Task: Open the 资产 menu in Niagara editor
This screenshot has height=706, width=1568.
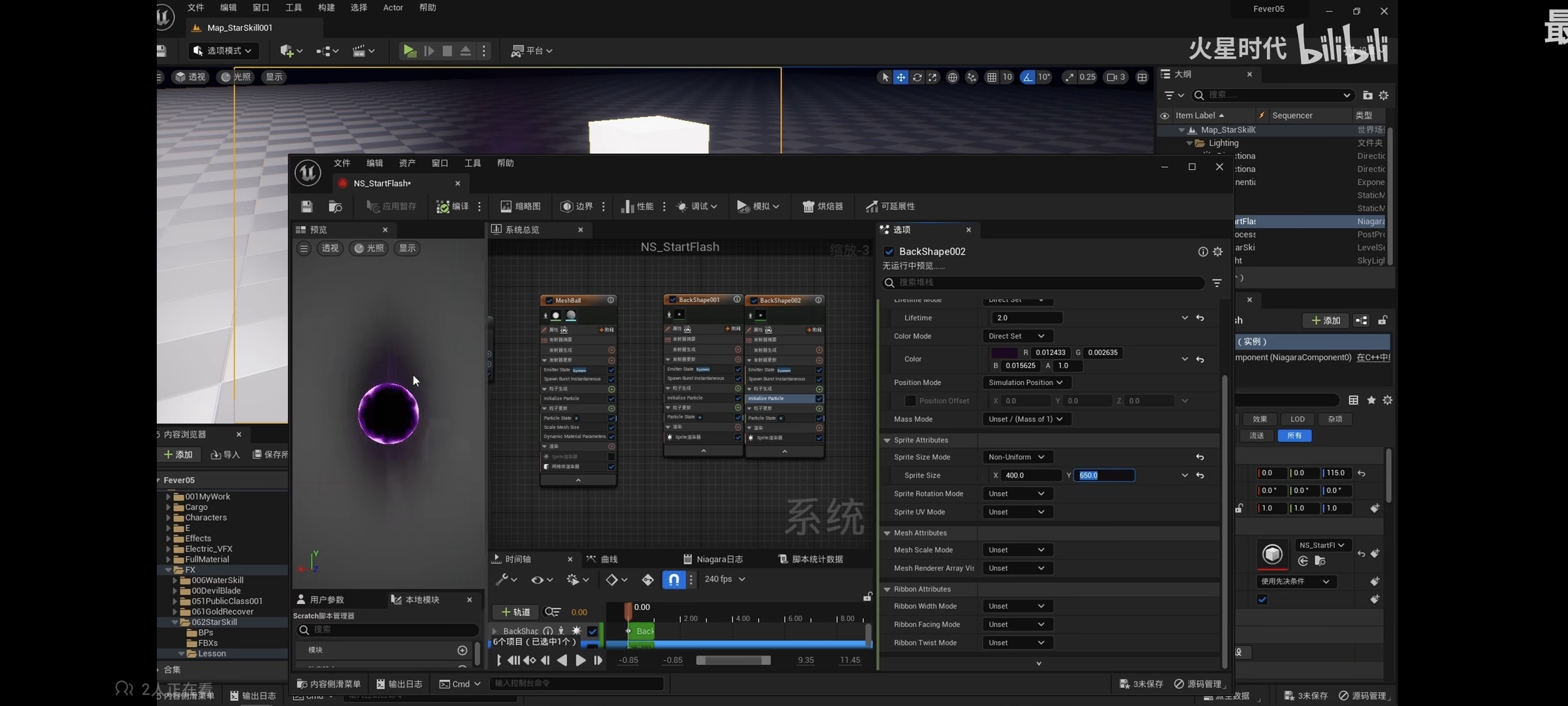Action: [407, 163]
